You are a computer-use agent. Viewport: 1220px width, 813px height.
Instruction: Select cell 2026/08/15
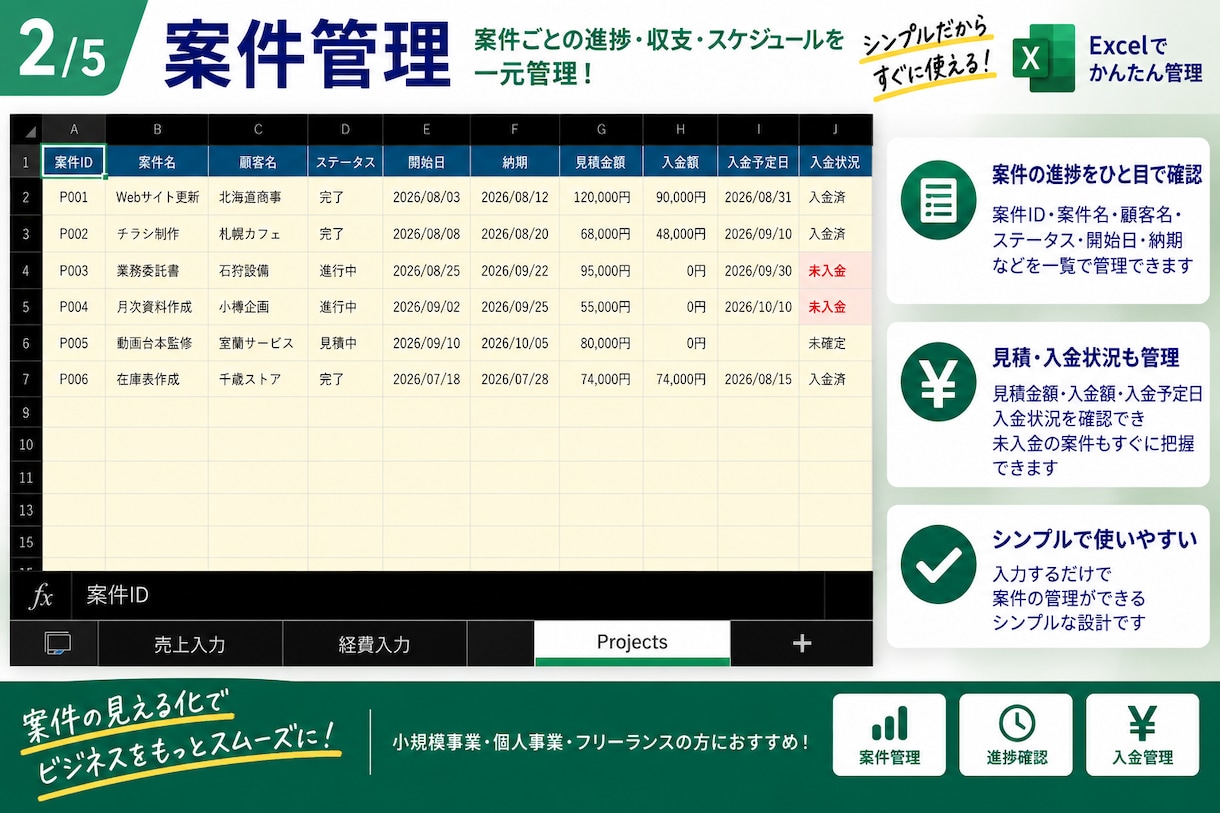[758, 379]
